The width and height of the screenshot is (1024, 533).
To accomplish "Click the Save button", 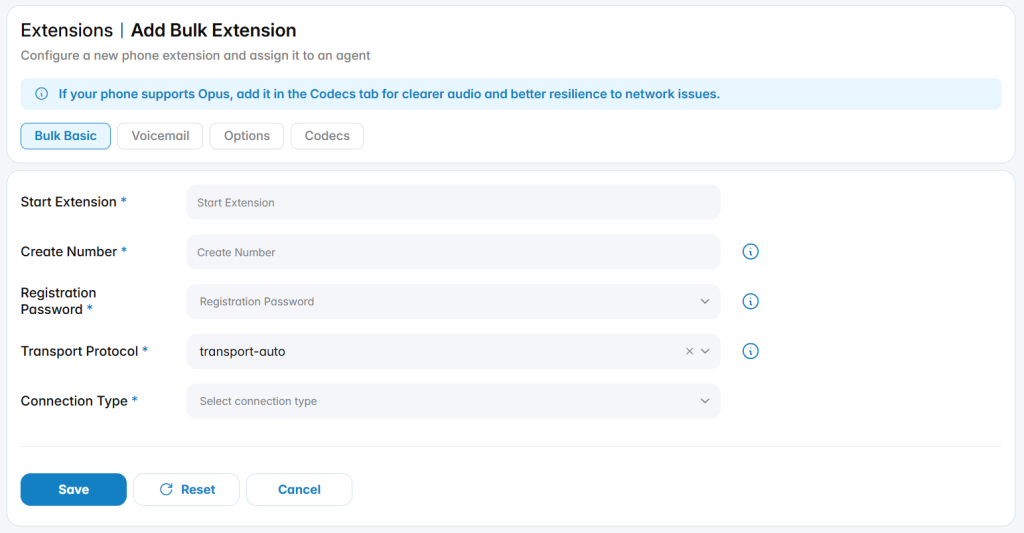I will 74,489.
